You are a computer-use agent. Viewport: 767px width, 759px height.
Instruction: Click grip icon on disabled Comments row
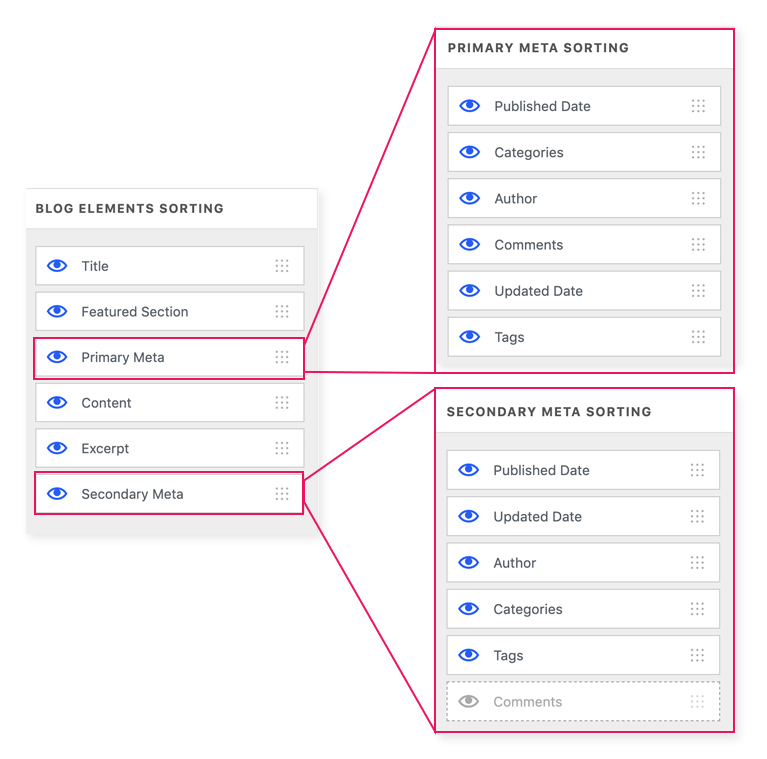697,701
